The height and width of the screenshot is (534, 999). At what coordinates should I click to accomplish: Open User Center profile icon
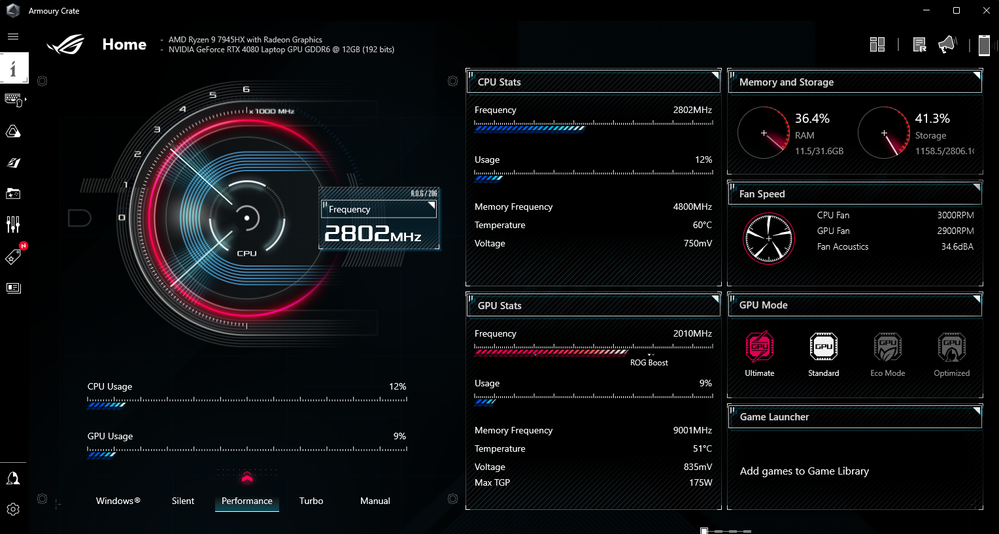(x=13, y=479)
